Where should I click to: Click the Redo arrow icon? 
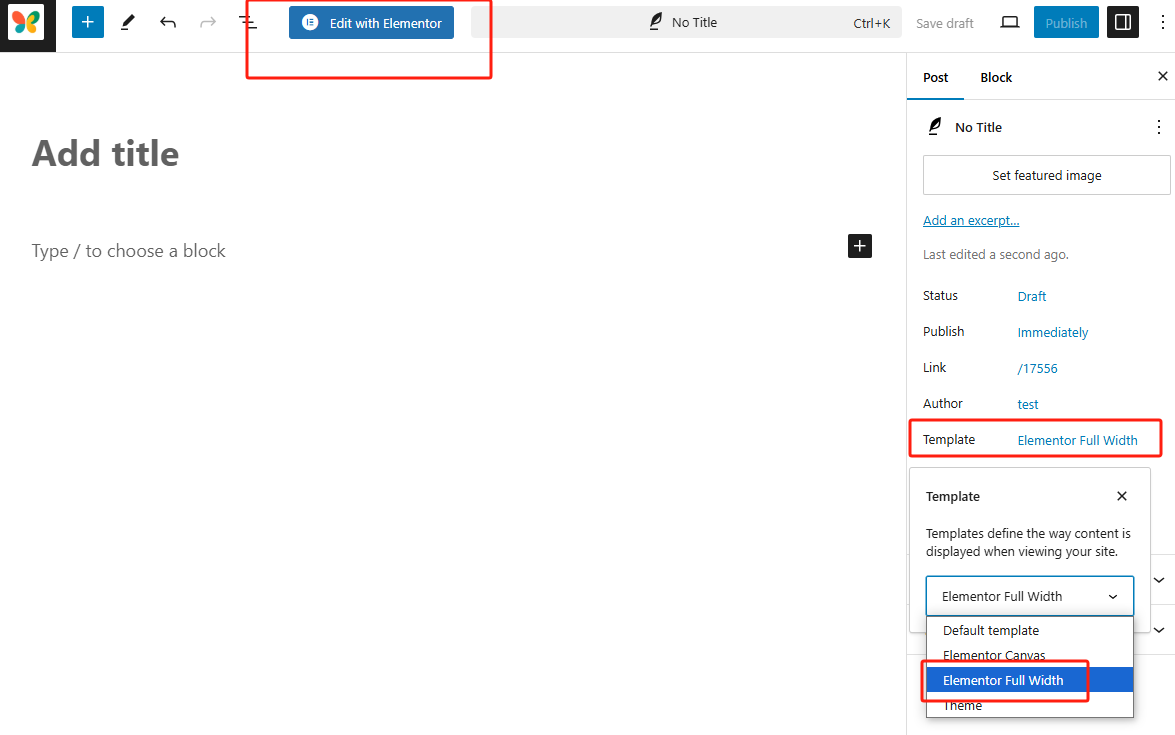(208, 22)
